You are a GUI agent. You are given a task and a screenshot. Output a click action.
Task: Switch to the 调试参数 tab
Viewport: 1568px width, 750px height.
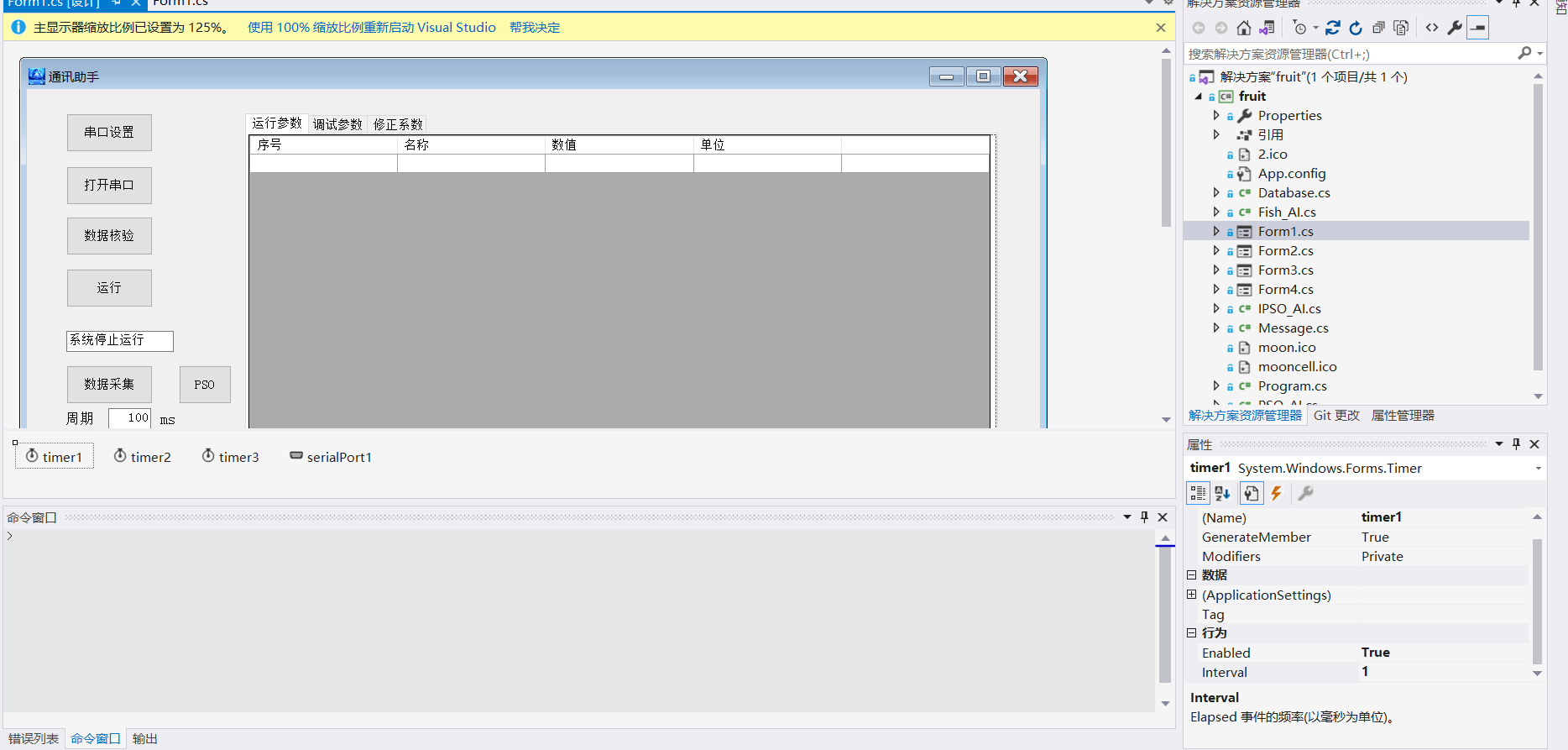337,124
